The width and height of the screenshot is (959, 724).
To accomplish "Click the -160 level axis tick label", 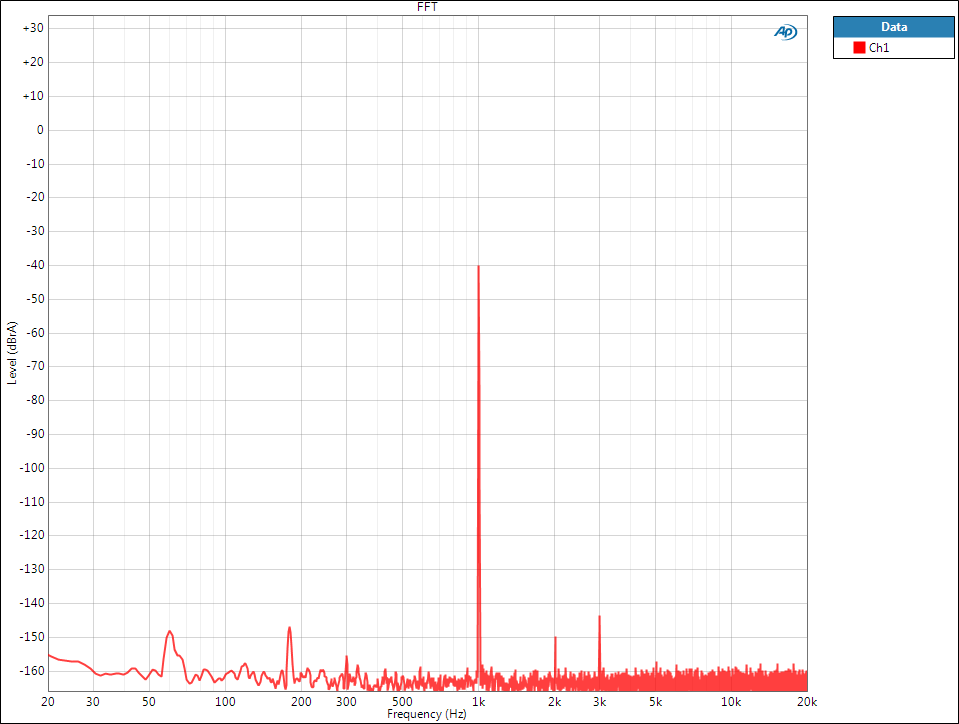I will pos(32,671).
